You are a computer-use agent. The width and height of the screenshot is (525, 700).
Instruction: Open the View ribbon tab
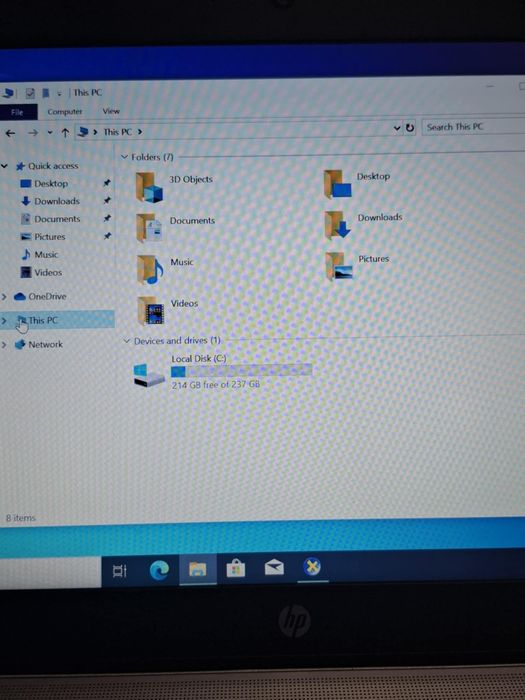click(x=111, y=111)
